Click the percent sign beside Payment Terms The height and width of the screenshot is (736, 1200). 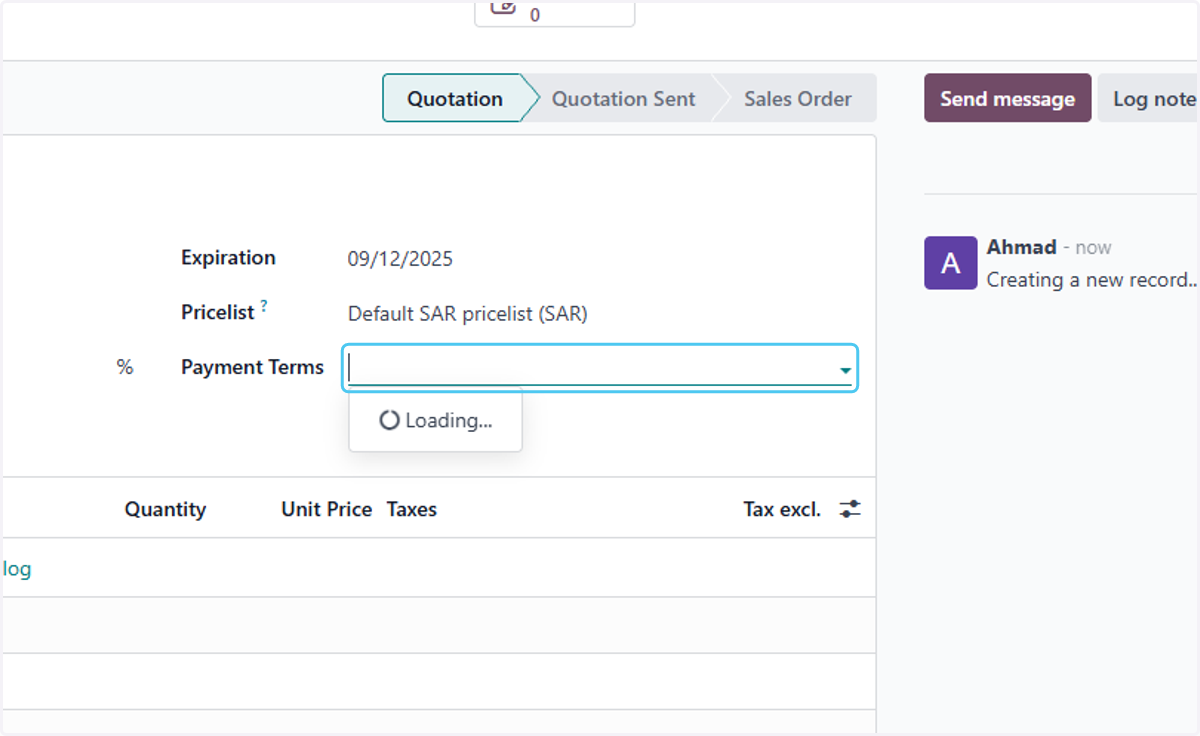click(124, 367)
